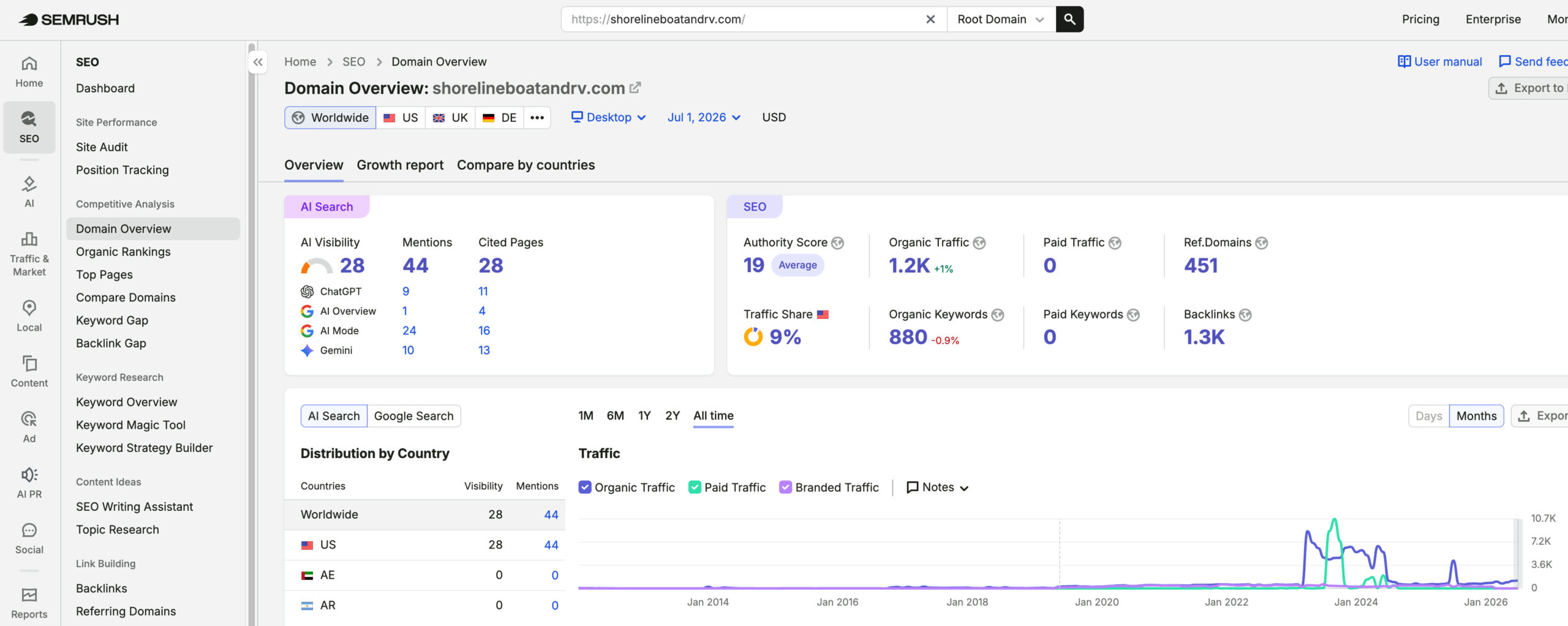
Task: Switch to Growth report tab
Action: tap(400, 165)
